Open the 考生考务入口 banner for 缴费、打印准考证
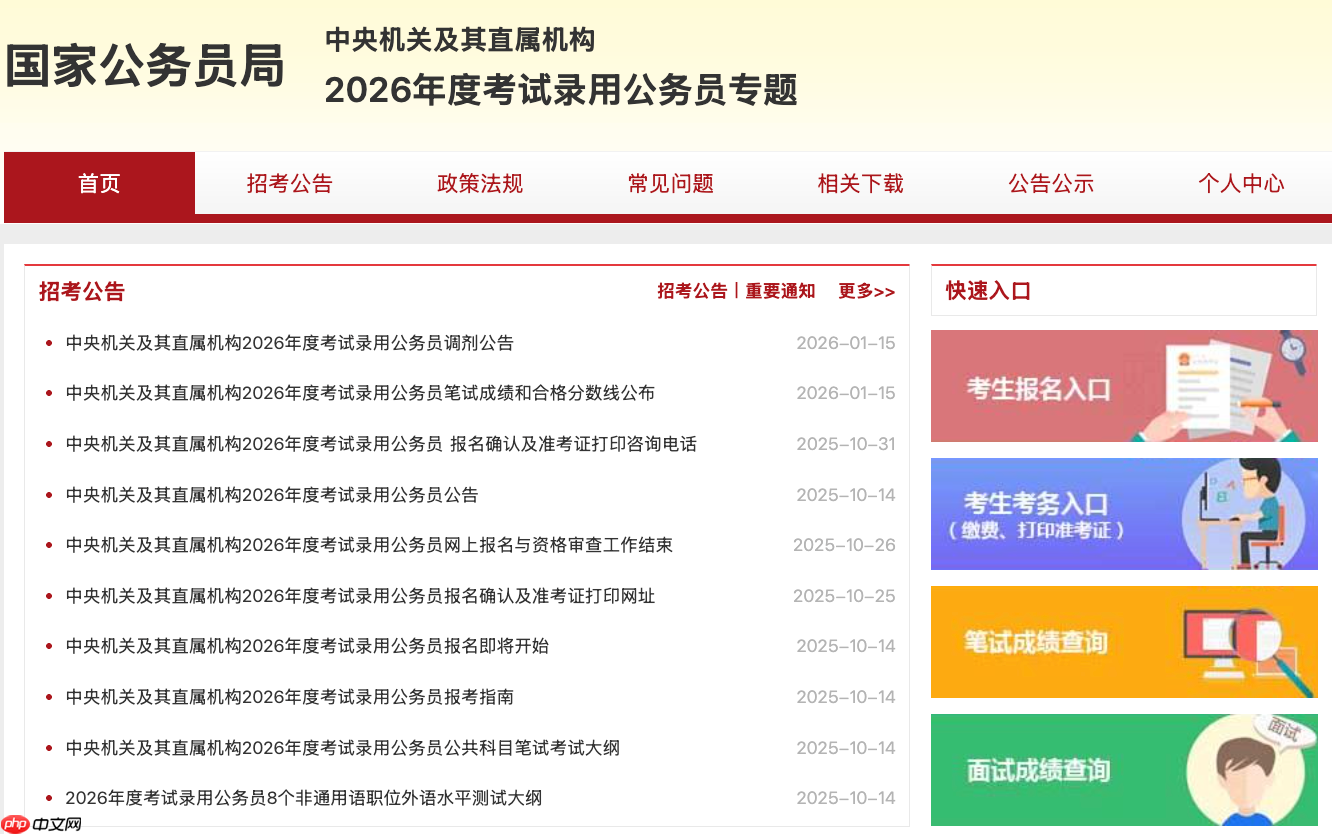1332x834 pixels. [1124, 514]
